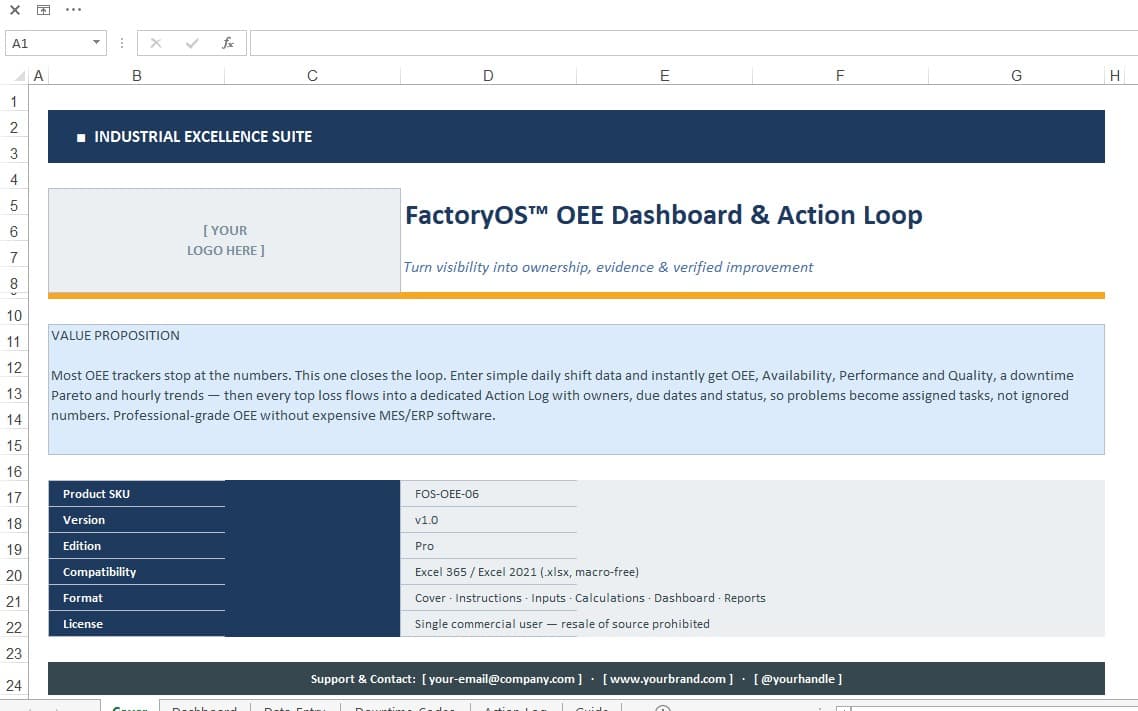Image resolution: width=1138 pixels, height=711 pixels.
Task: Click the 'Excel 365 / Excel 2021' cell
Action: [x=527, y=572]
